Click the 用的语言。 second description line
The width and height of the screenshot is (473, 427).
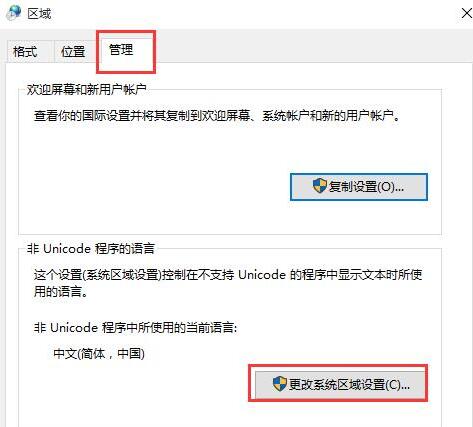click(x=61, y=292)
